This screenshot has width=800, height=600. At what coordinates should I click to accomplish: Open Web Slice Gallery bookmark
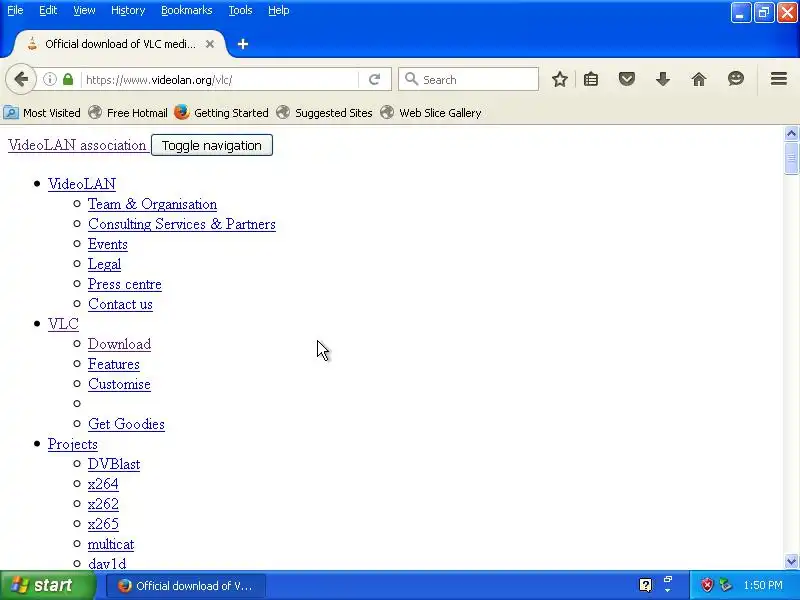click(432, 113)
